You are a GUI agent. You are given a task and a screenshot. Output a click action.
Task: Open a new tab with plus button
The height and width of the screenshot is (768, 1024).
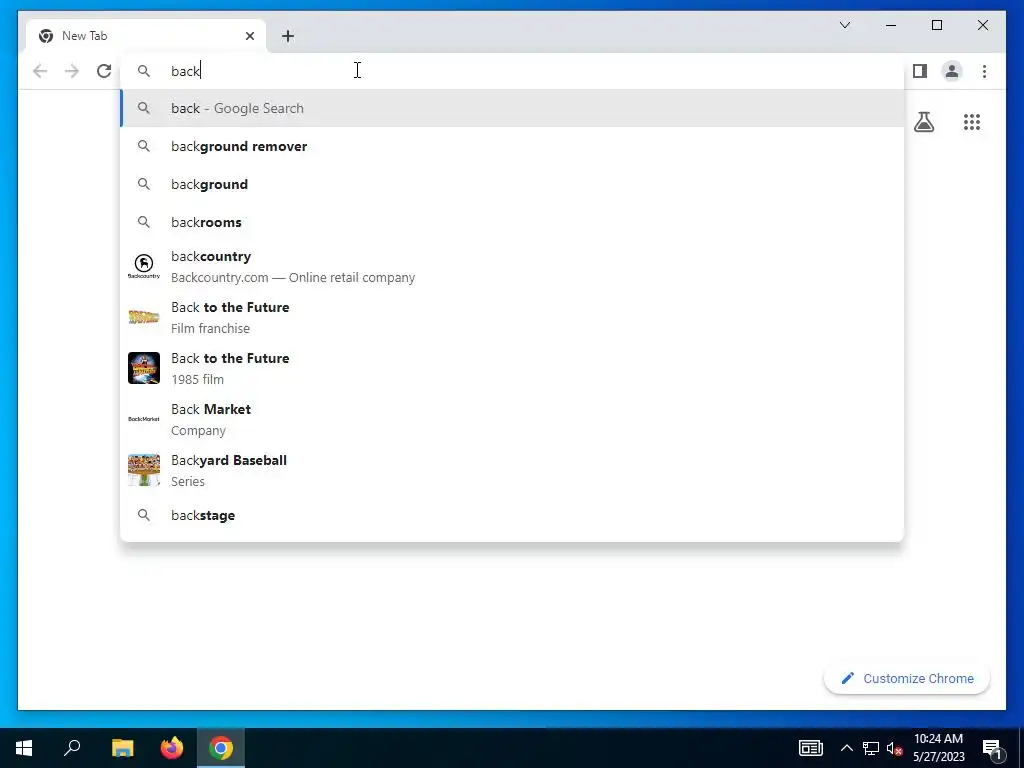[x=288, y=36]
